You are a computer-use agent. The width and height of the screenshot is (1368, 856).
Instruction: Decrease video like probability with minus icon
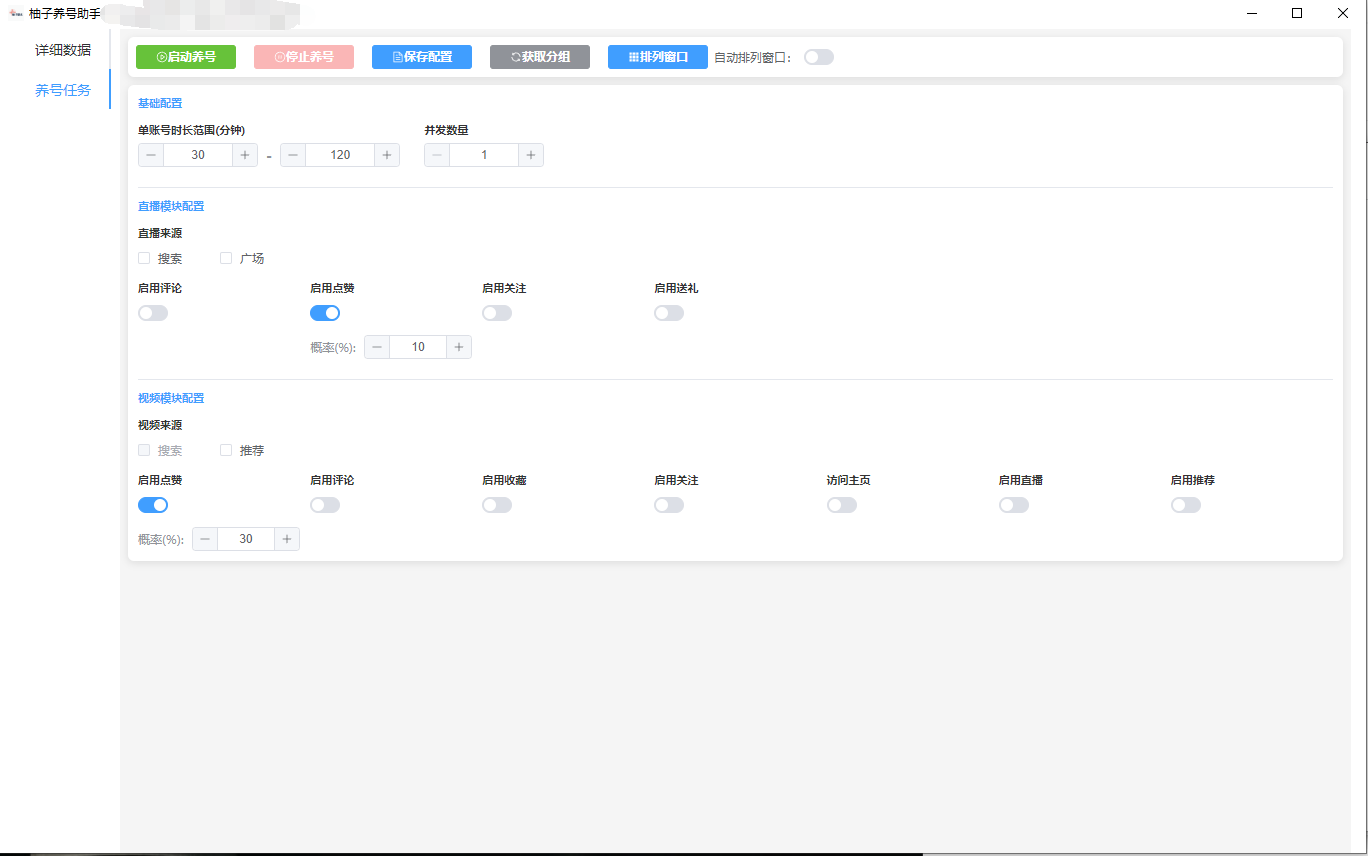pos(205,539)
